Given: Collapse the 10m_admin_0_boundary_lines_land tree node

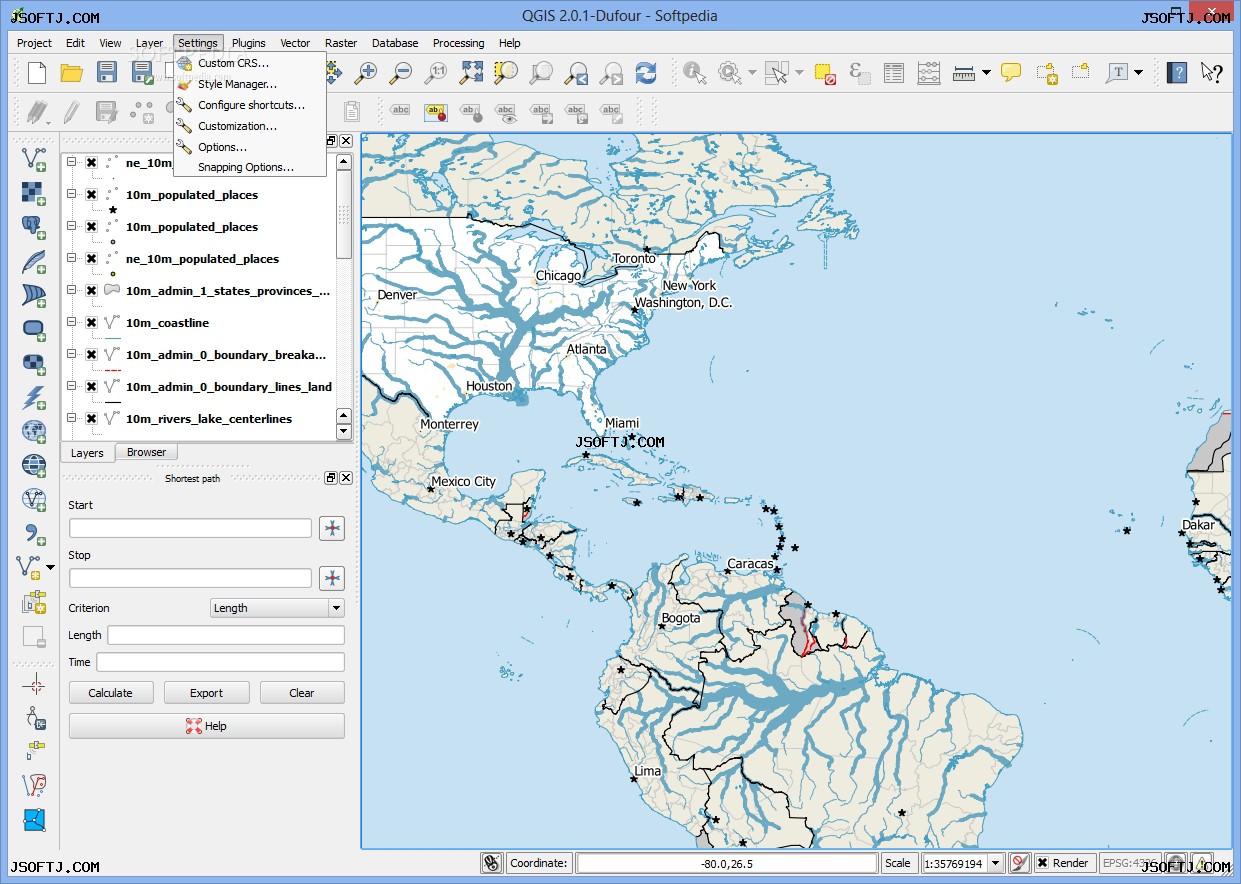Looking at the screenshot, I should coord(72,387).
